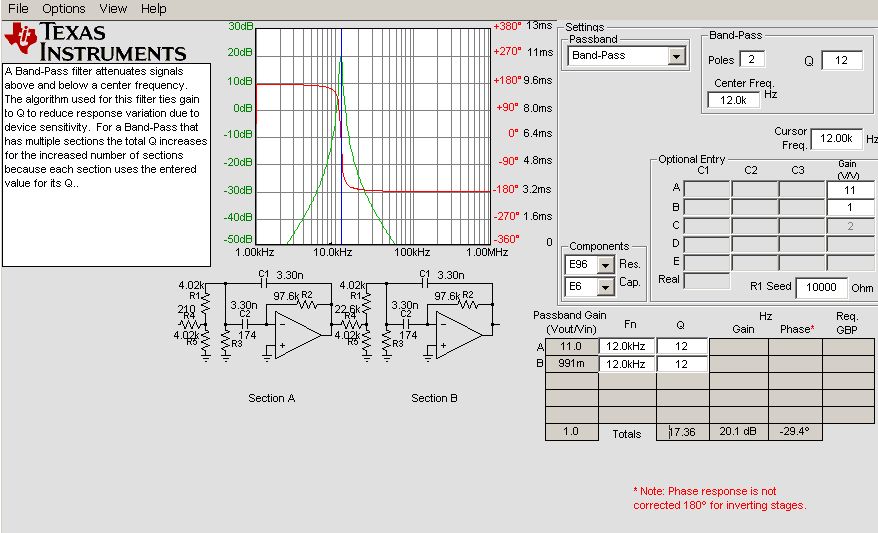Click the Cursor Freq. input field
This screenshot has height=533, width=878.
(837, 138)
